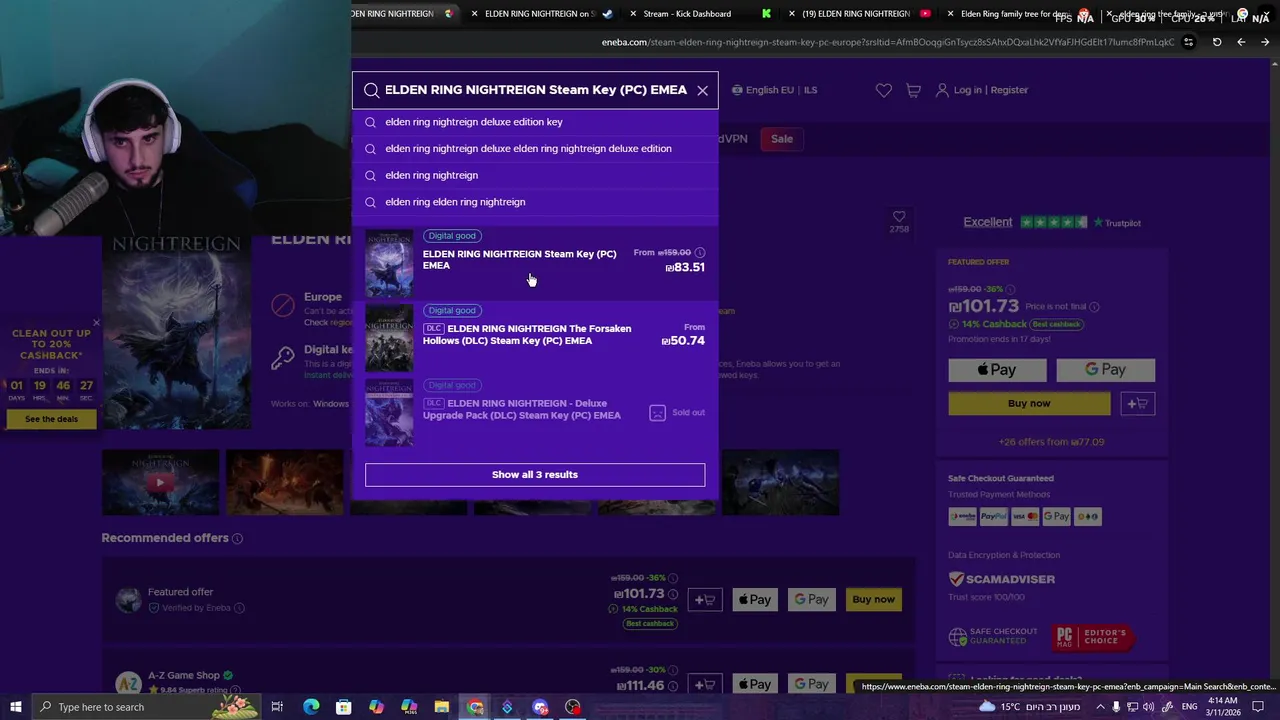
Task: Click the magnifier icon in the search bar
Action: coord(371,90)
